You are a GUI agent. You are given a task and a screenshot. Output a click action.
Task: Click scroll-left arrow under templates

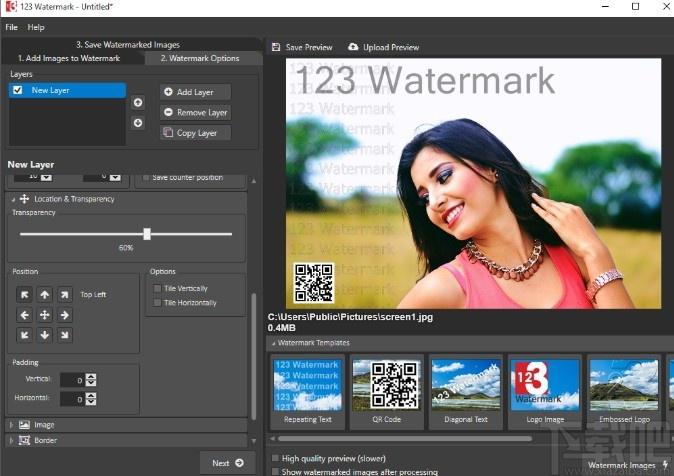tap(273, 439)
